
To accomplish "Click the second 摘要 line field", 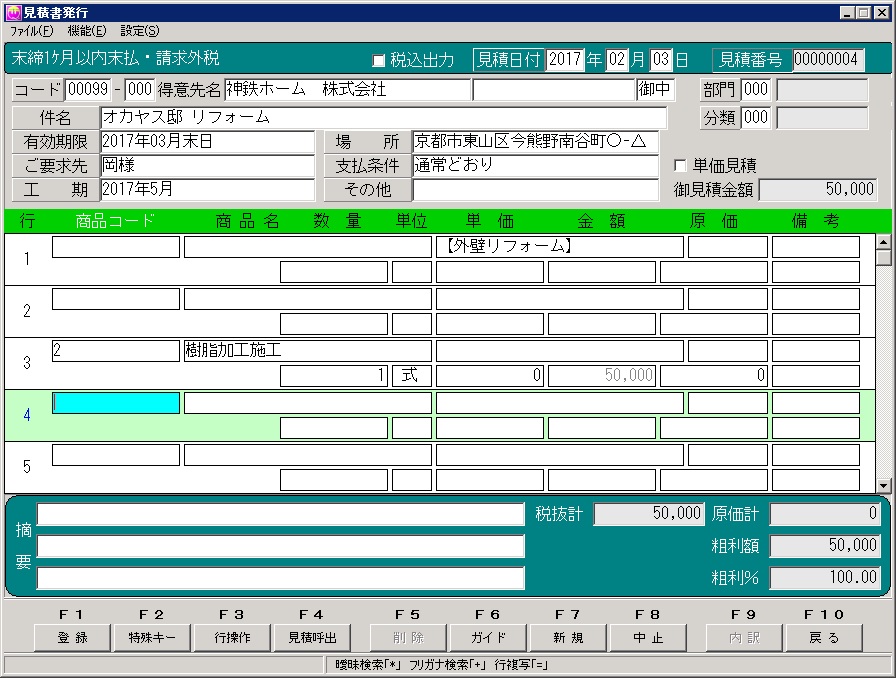I will click(x=281, y=546).
